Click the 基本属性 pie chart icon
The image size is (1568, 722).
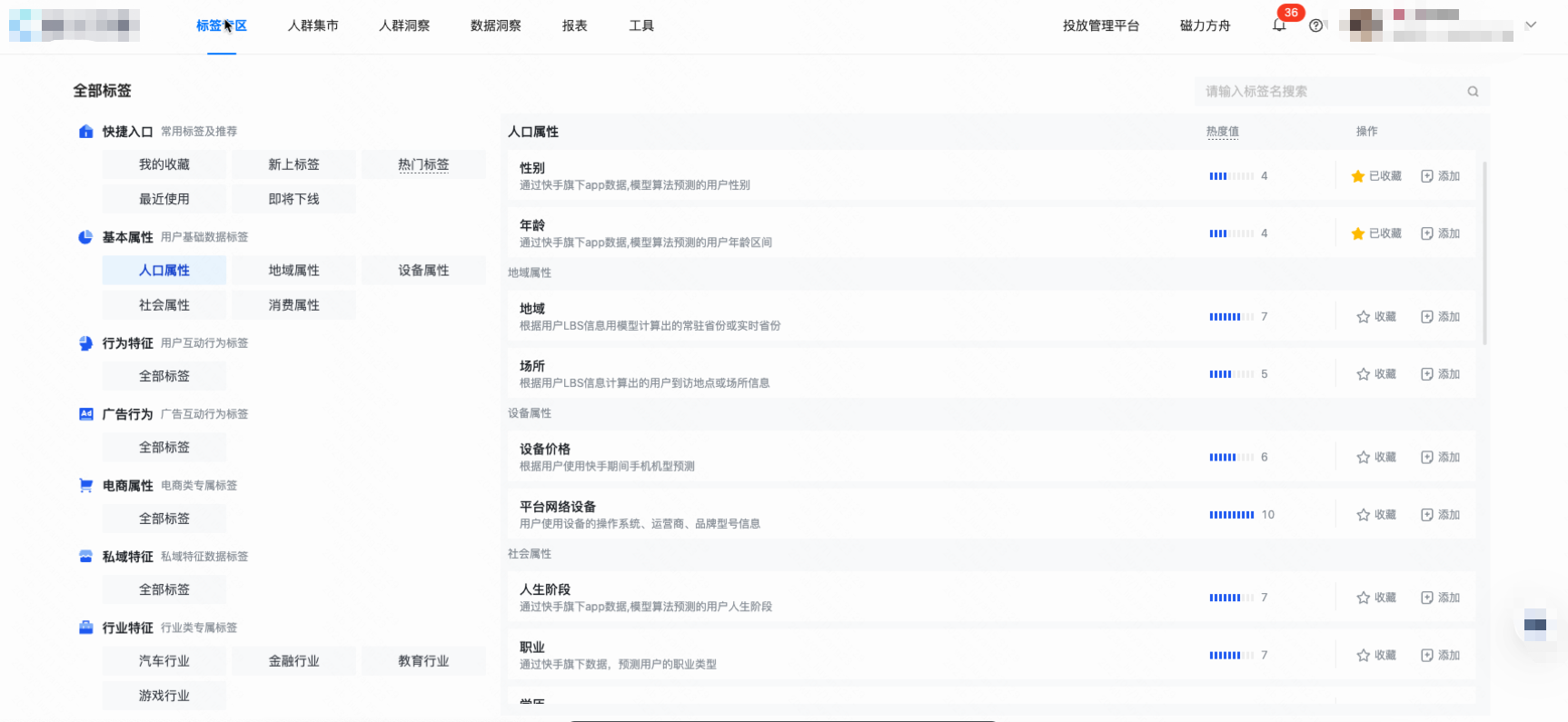85,237
